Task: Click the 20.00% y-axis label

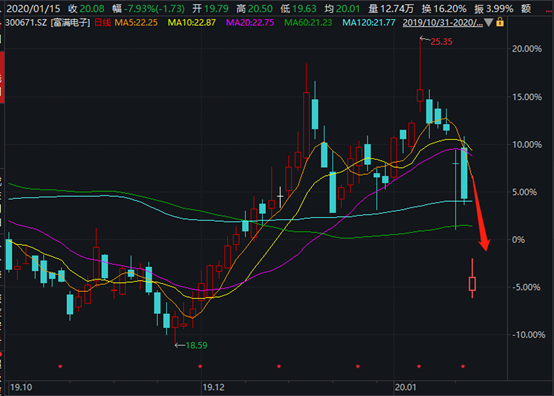Action: [x=527, y=49]
